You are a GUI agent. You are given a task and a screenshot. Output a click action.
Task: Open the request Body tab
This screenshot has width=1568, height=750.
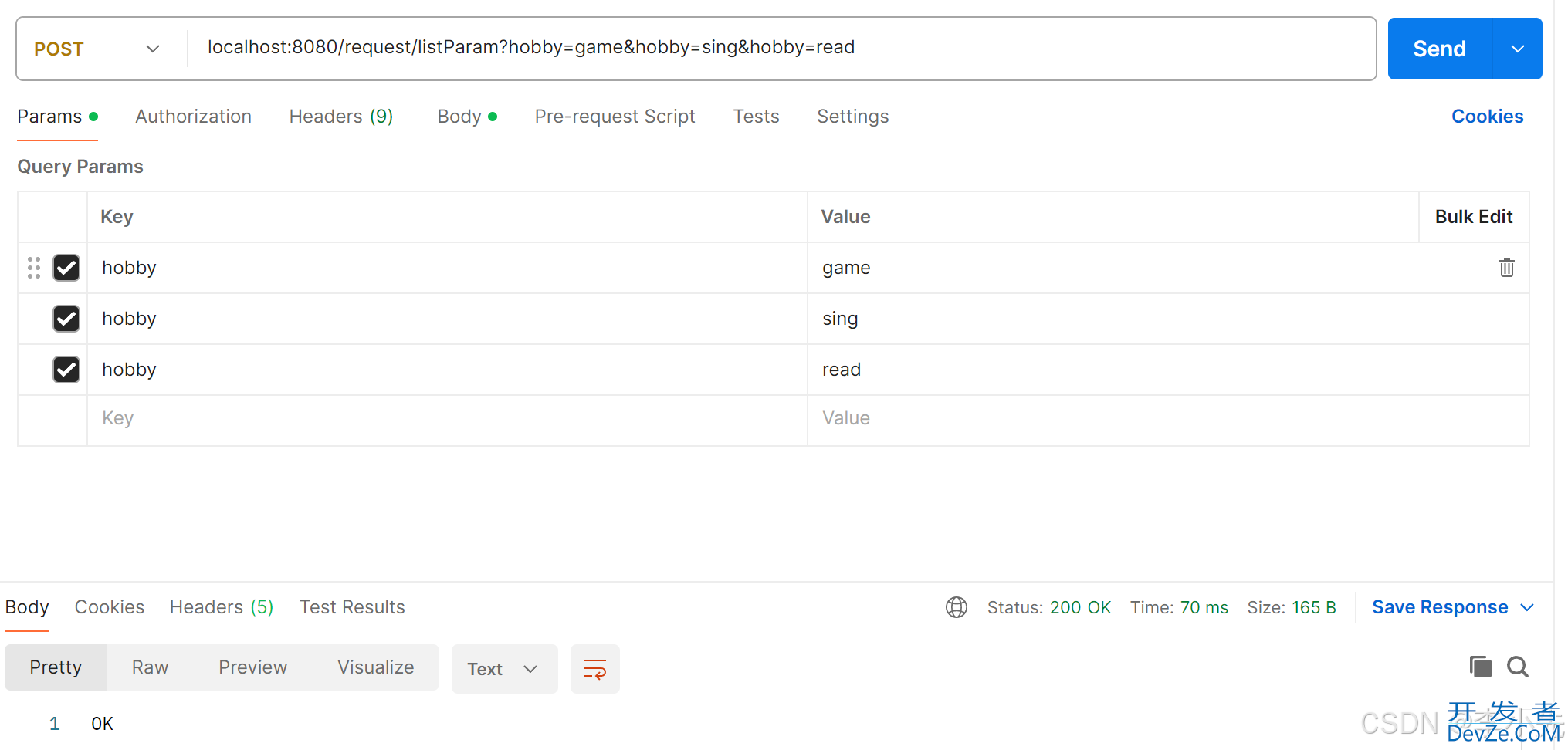[x=466, y=117]
